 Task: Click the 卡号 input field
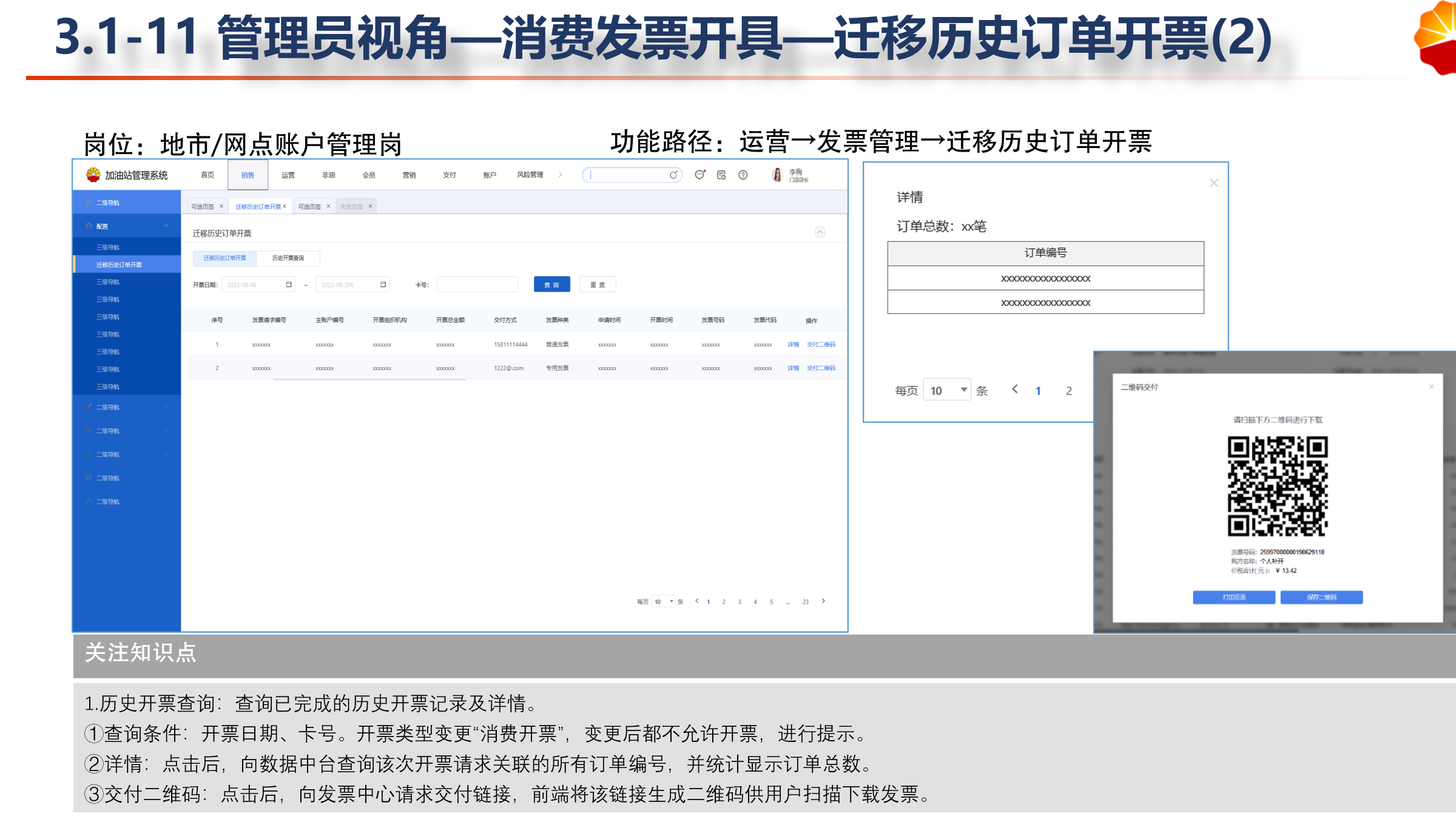point(477,285)
